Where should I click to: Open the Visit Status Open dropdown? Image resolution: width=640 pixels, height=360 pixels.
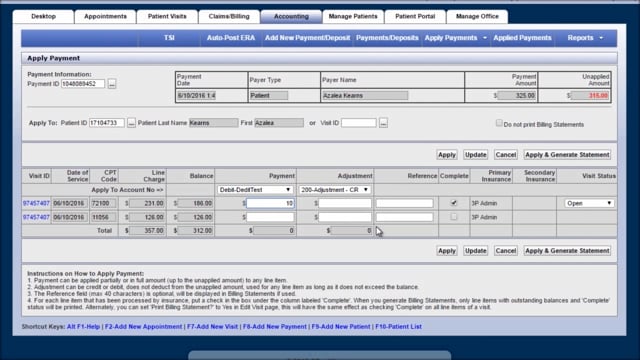click(x=589, y=203)
